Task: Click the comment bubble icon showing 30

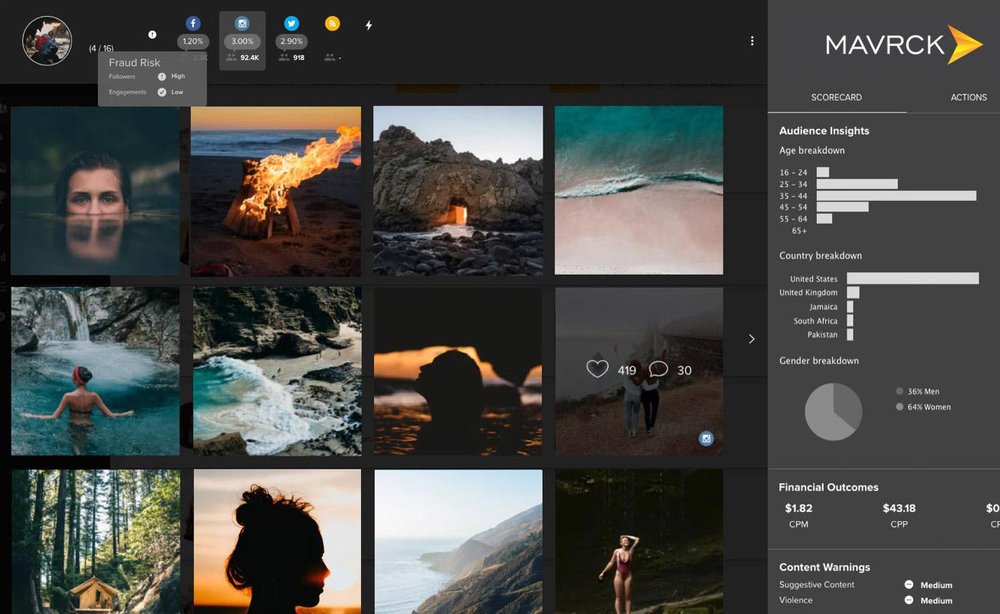Action: coord(657,368)
